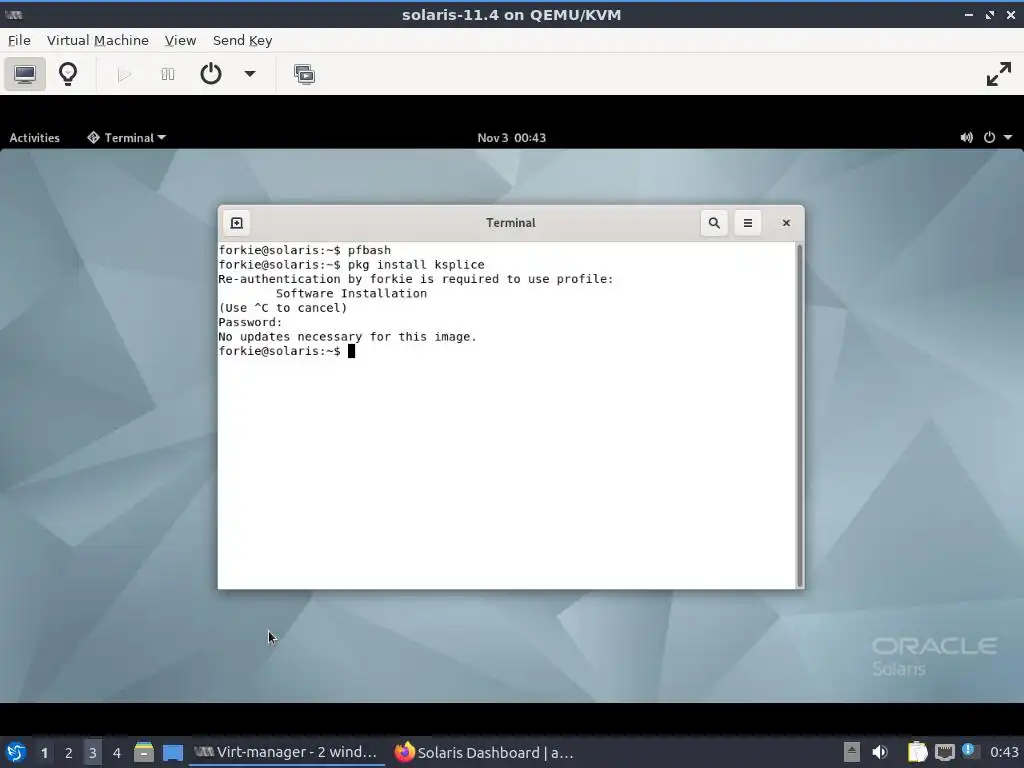Click the update notifier tray icon
This screenshot has height=768, width=1024.
[x=969, y=750]
